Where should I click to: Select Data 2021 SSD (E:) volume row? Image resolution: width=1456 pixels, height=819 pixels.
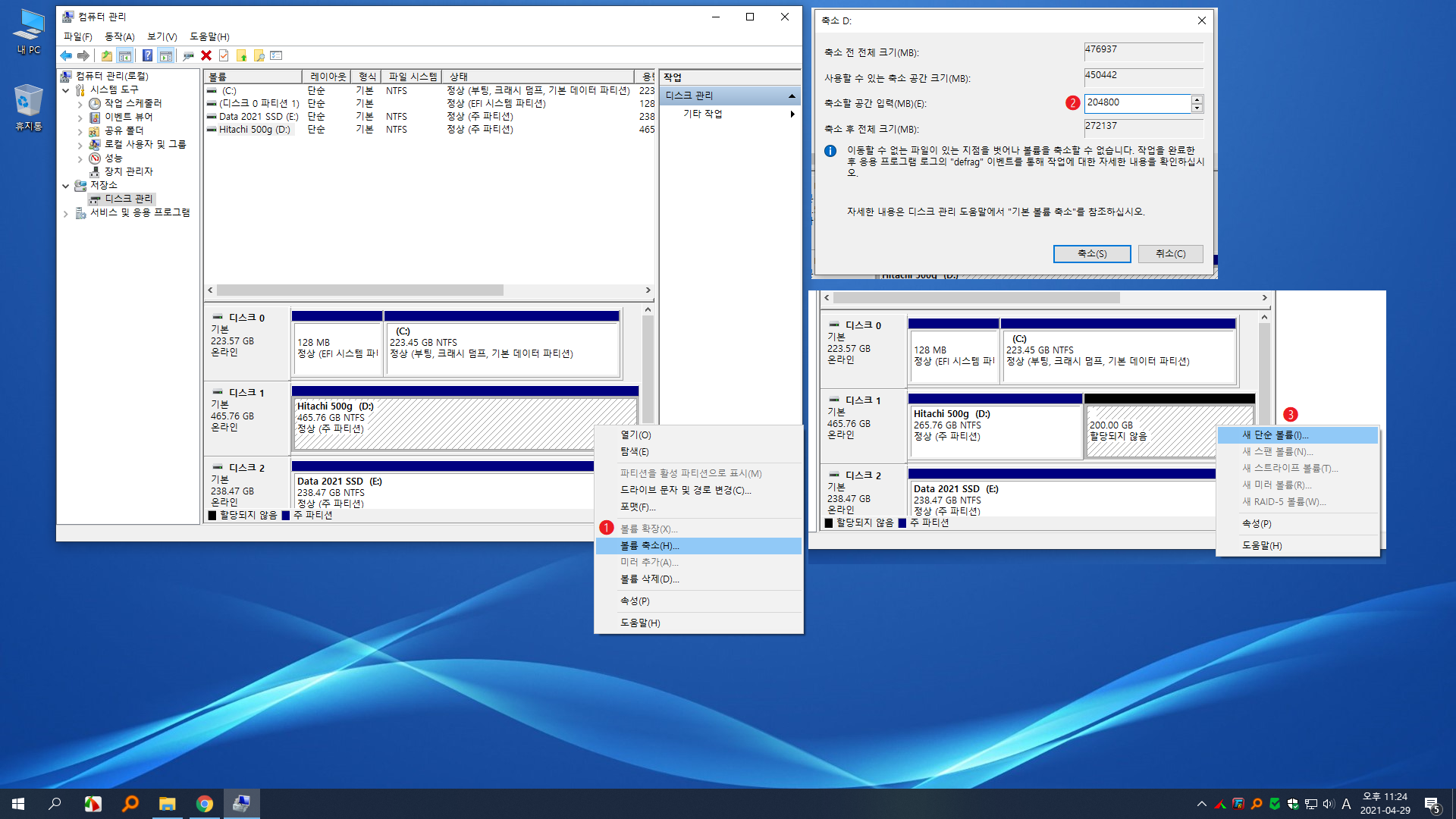pos(429,117)
